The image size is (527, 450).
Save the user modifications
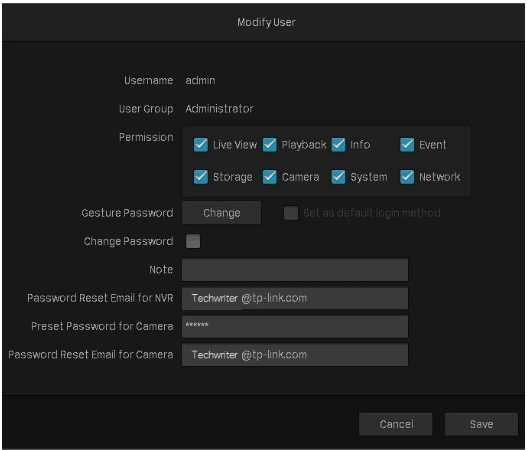click(x=481, y=424)
